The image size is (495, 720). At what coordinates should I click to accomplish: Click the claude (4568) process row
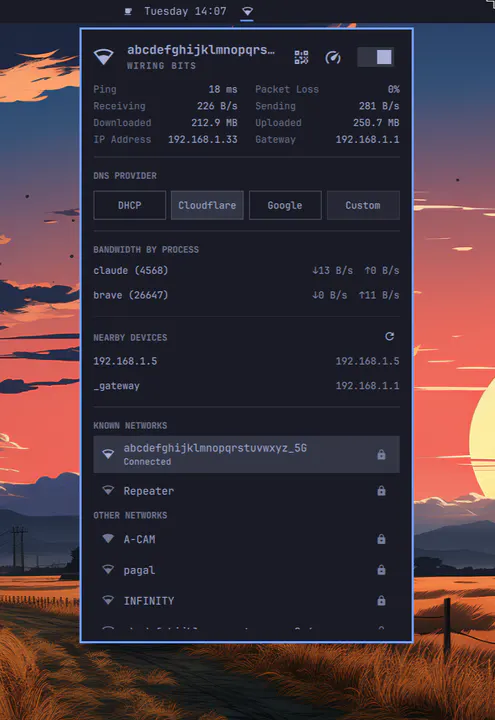246,270
